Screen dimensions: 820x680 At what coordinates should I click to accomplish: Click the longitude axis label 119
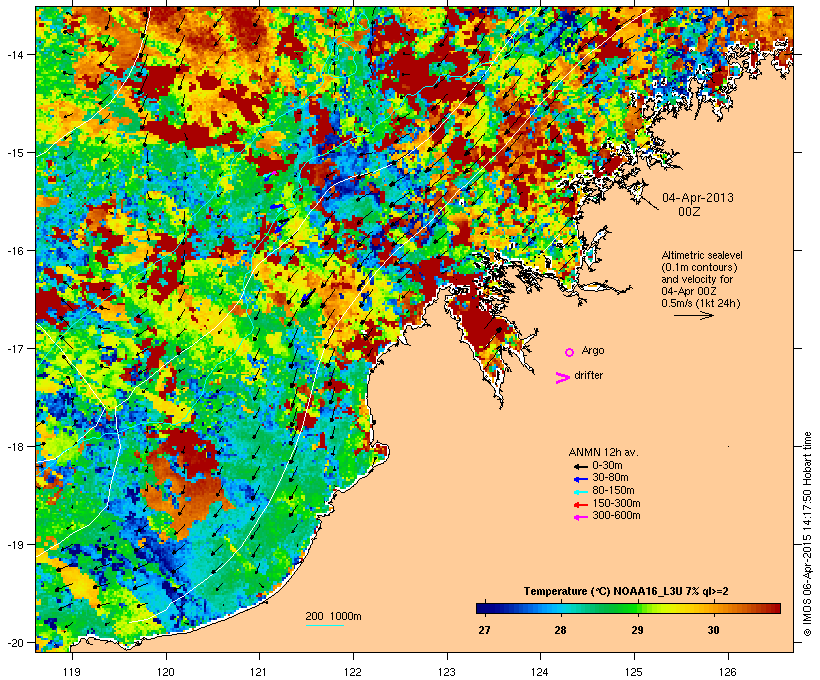72,671
